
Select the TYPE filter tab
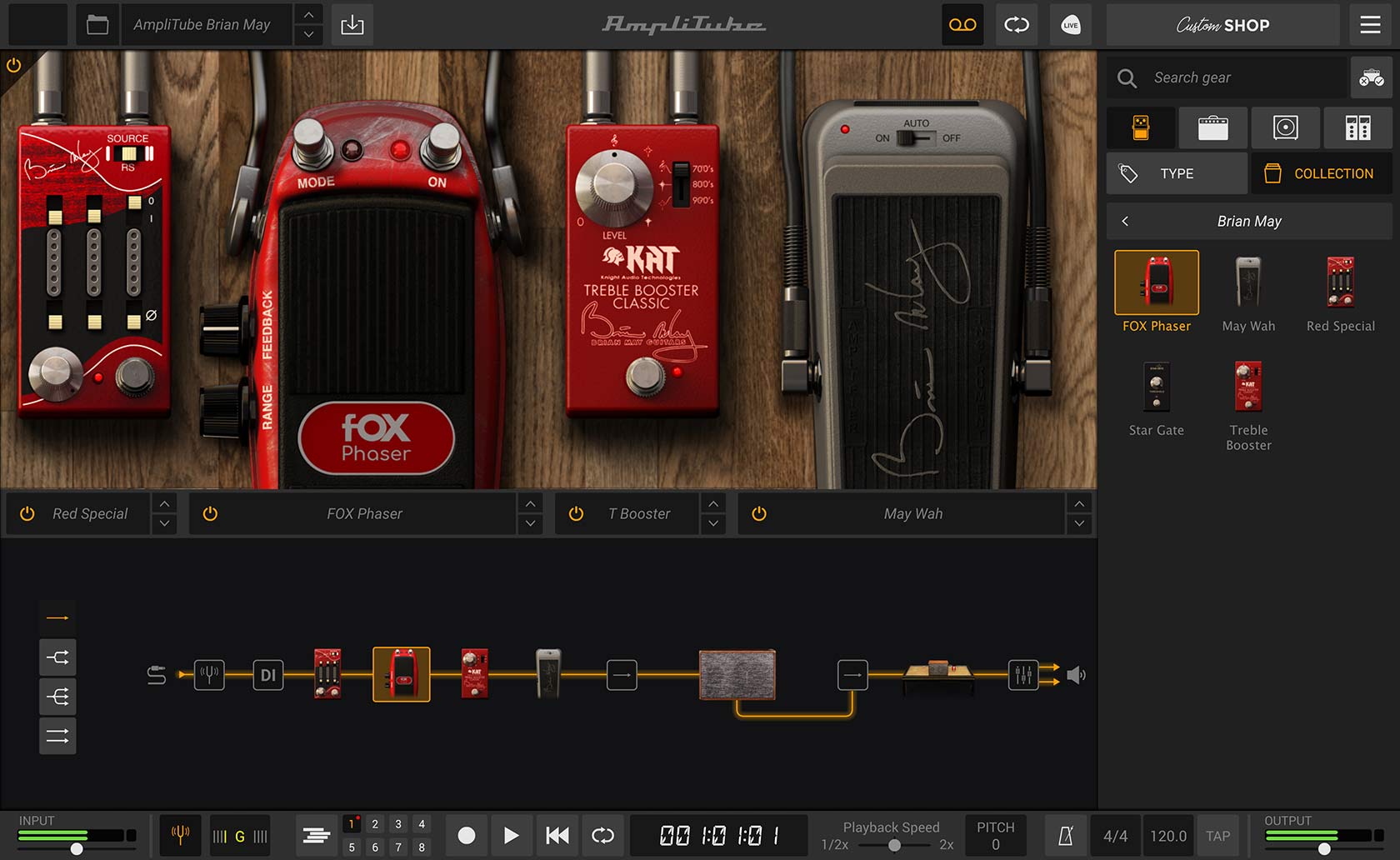pyautogui.click(x=1177, y=173)
